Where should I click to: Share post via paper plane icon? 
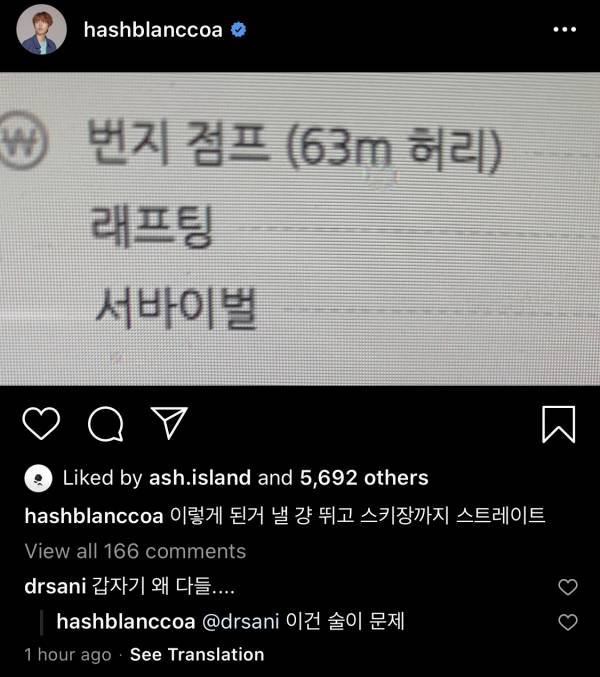click(x=169, y=423)
